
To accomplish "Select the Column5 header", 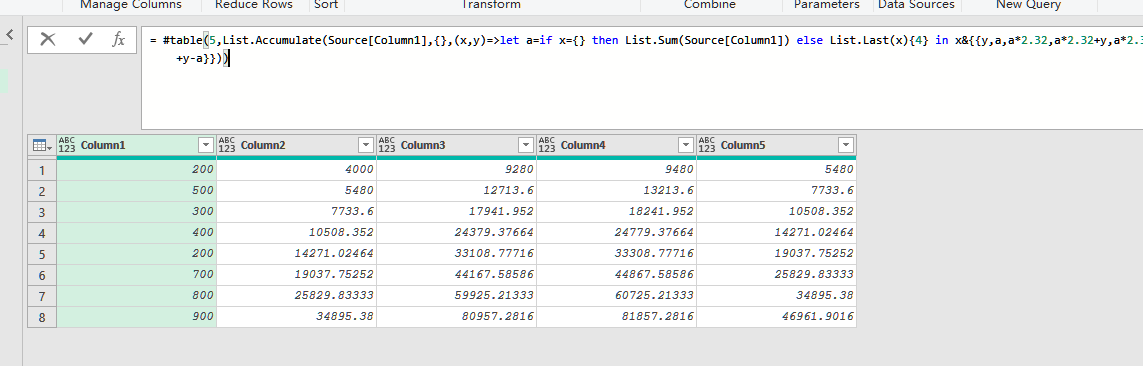I will (776, 145).
